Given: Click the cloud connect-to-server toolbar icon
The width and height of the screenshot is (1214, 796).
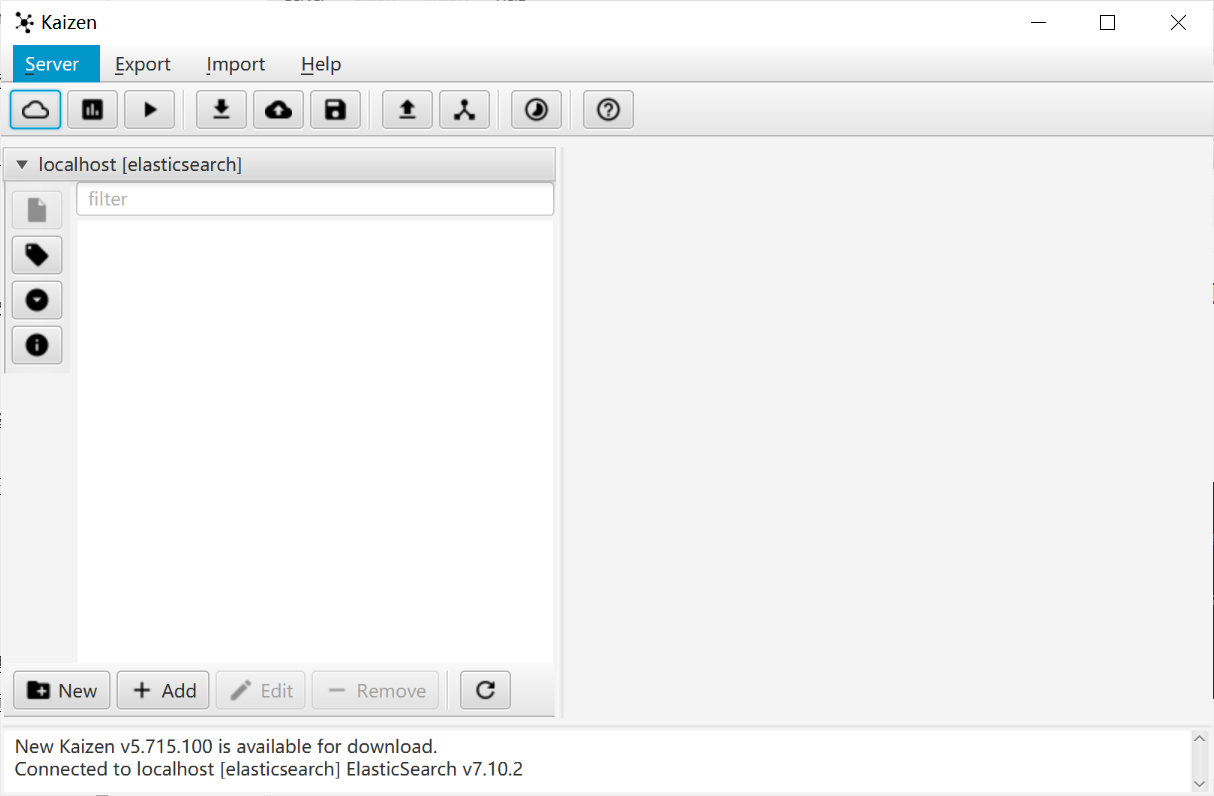Looking at the screenshot, I should (x=36, y=110).
